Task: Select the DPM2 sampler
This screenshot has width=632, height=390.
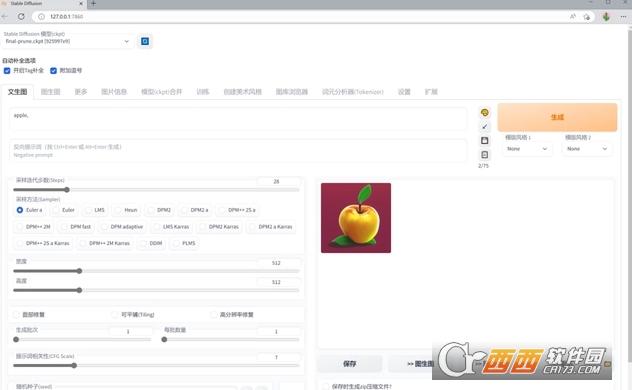Action: coord(151,210)
